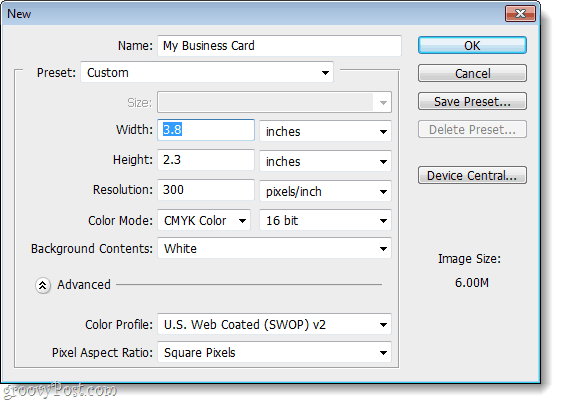Viewport: 561px width, 404px height.
Task: Open the Preset dropdown showing Custom
Action: [207, 73]
